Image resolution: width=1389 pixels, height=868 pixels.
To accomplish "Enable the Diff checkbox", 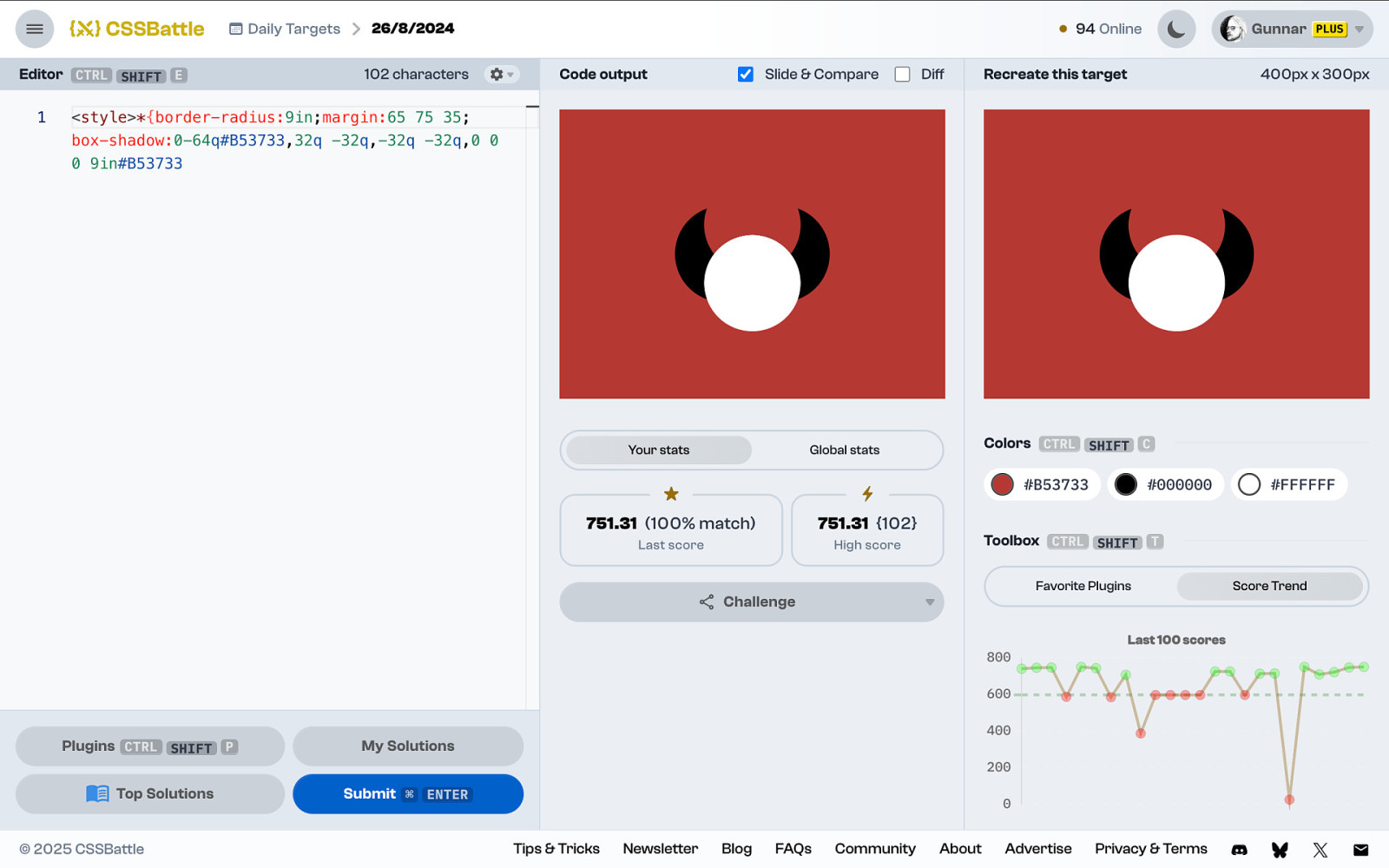I will [x=903, y=75].
